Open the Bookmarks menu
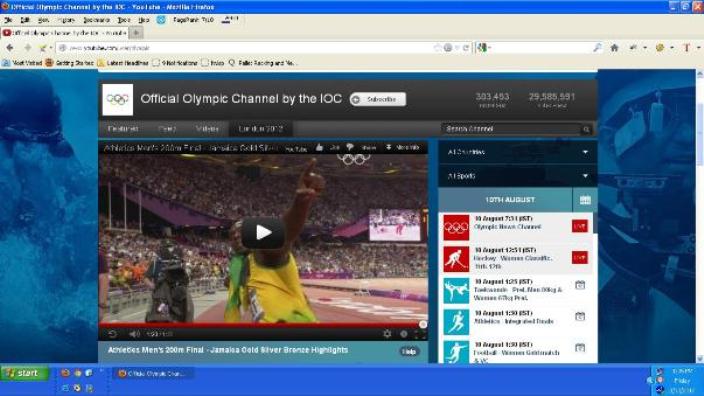 (x=97, y=20)
